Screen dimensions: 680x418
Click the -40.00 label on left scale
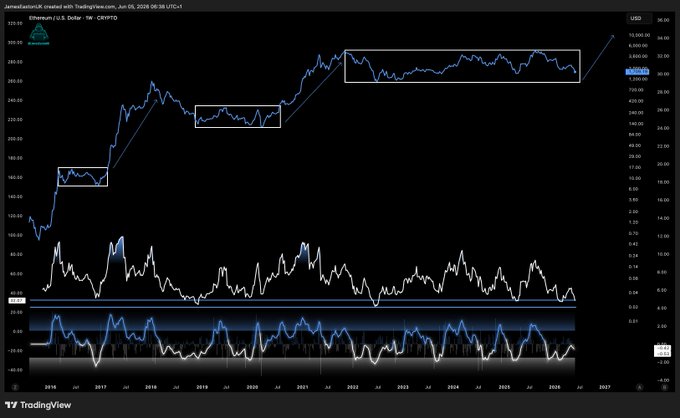[15, 370]
